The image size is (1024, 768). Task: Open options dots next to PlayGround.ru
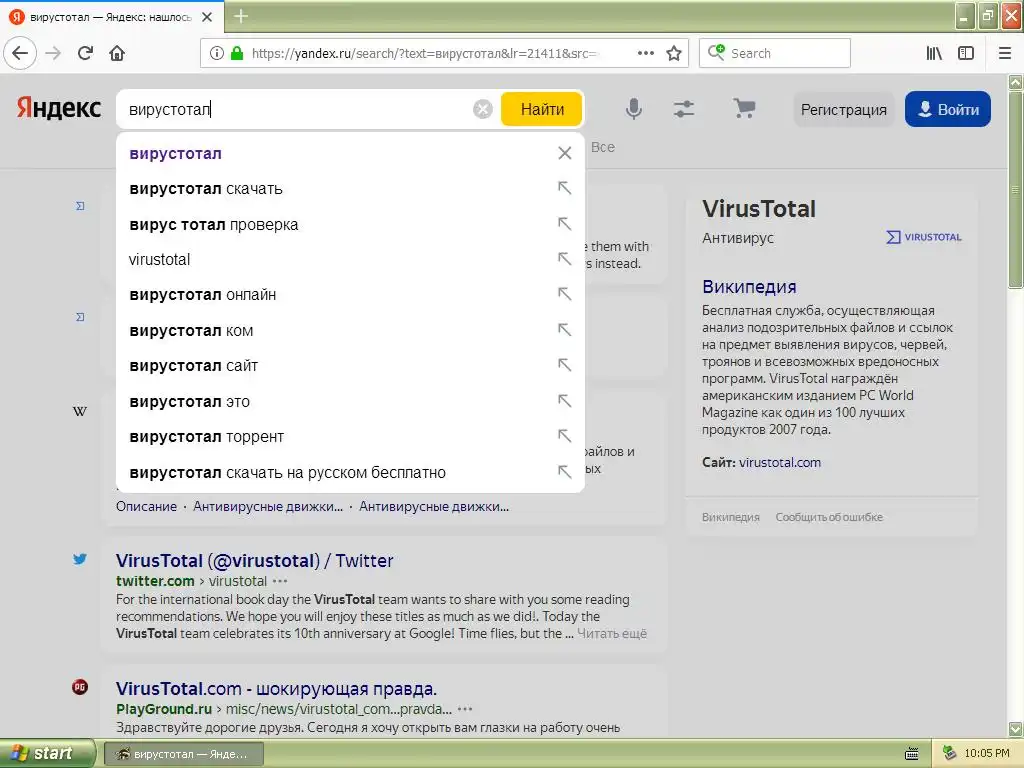465,709
